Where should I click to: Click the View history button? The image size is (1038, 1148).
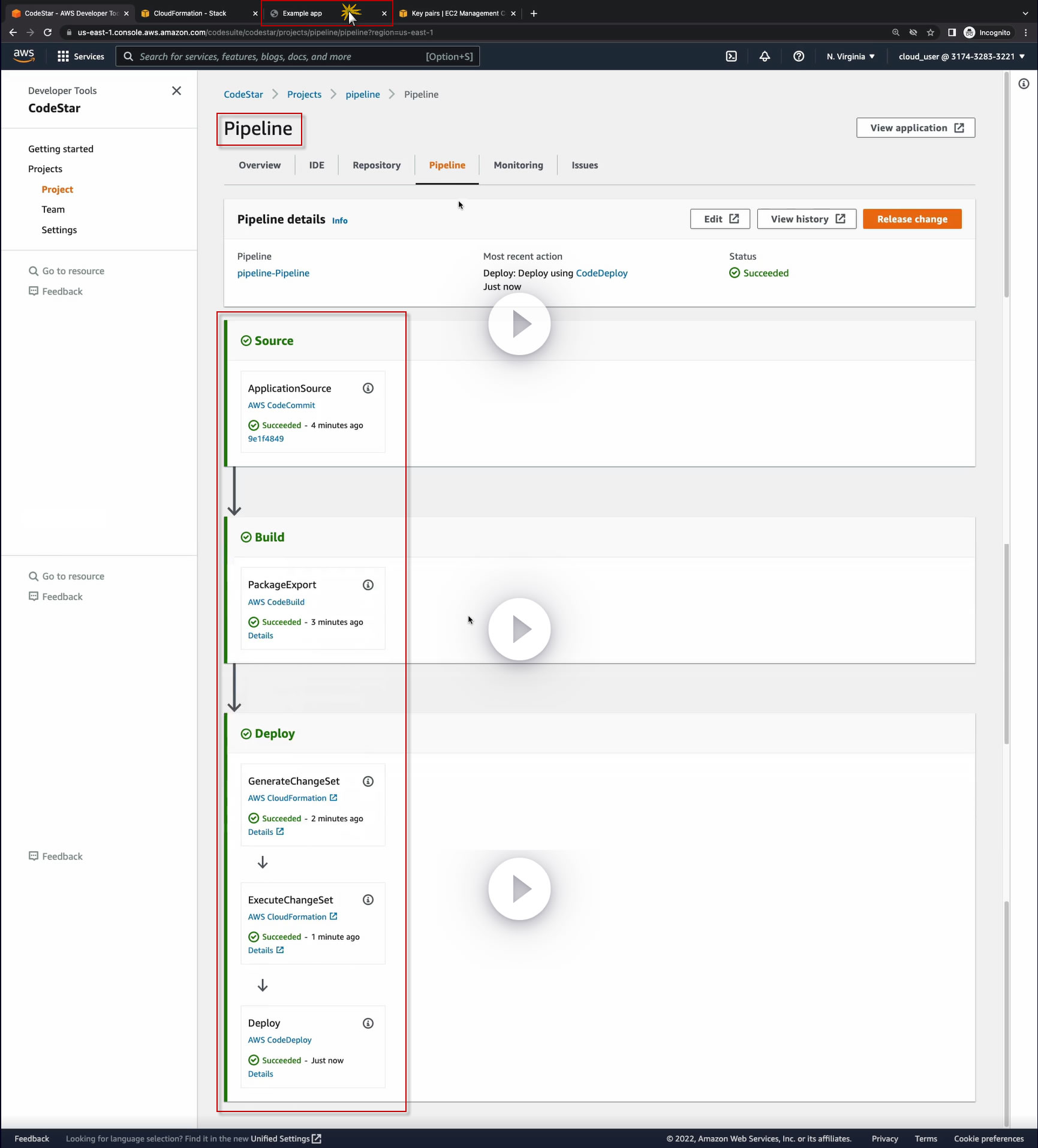(x=807, y=219)
